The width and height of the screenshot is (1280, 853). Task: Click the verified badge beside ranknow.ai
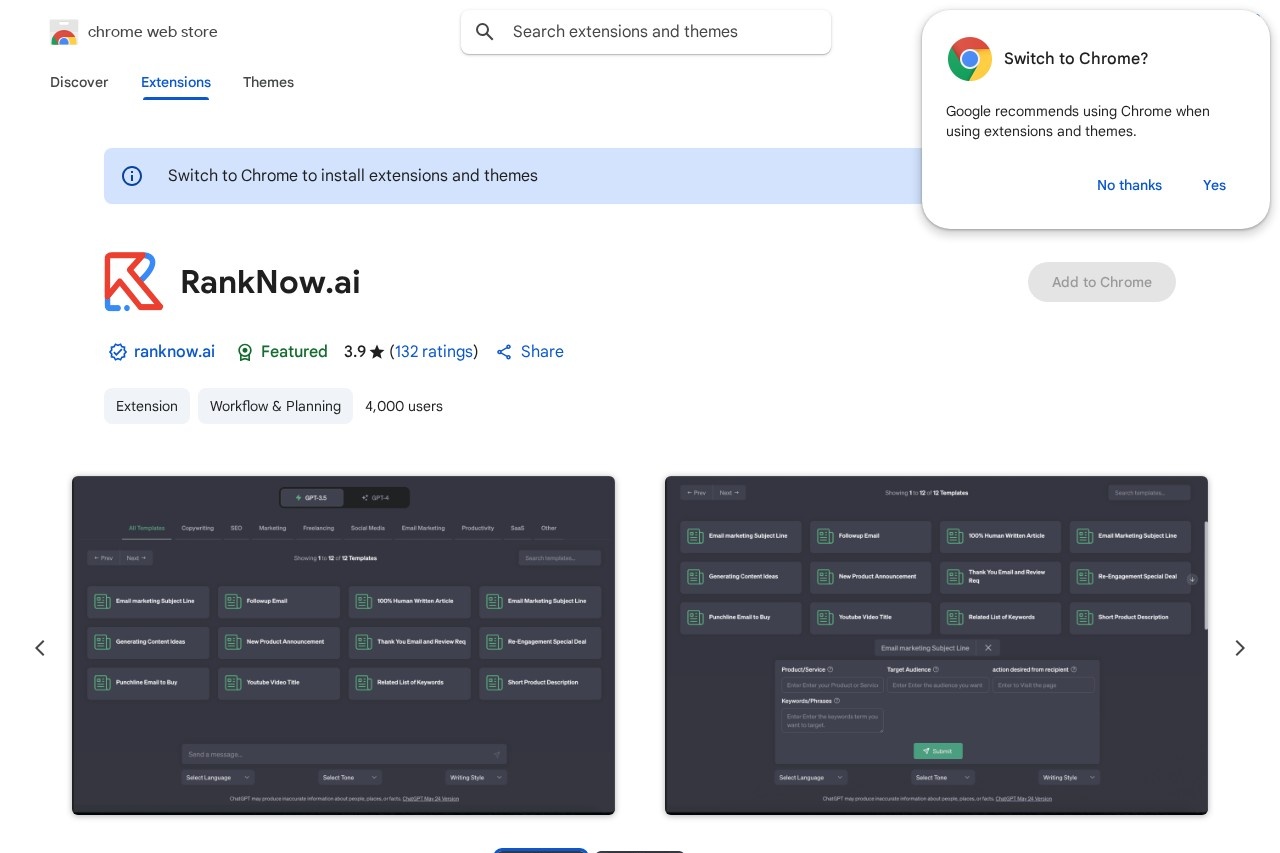coord(118,352)
